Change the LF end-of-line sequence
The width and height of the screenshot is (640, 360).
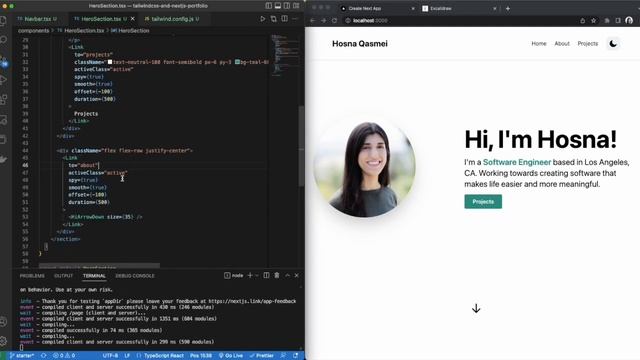127,356
